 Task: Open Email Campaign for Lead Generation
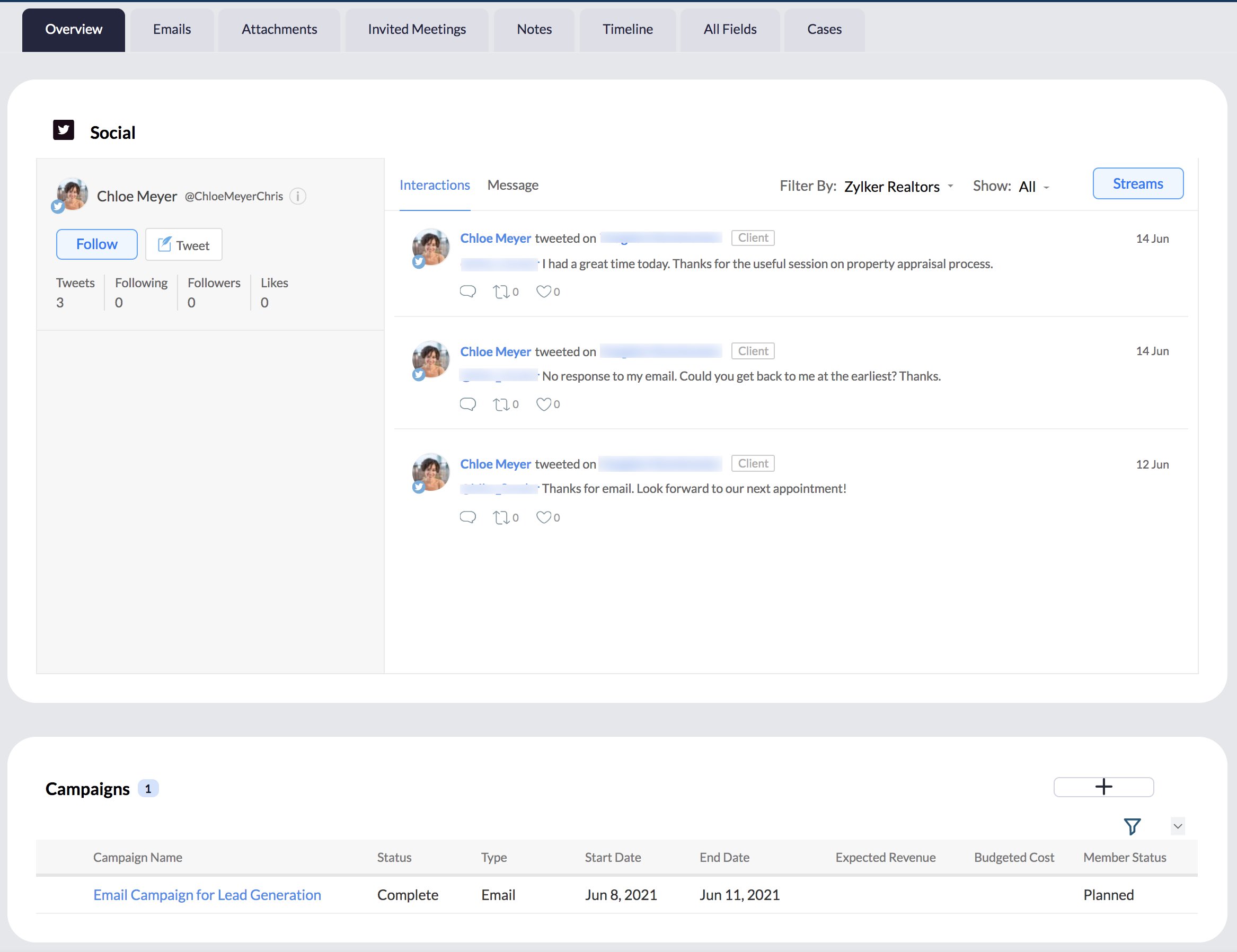[207, 895]
